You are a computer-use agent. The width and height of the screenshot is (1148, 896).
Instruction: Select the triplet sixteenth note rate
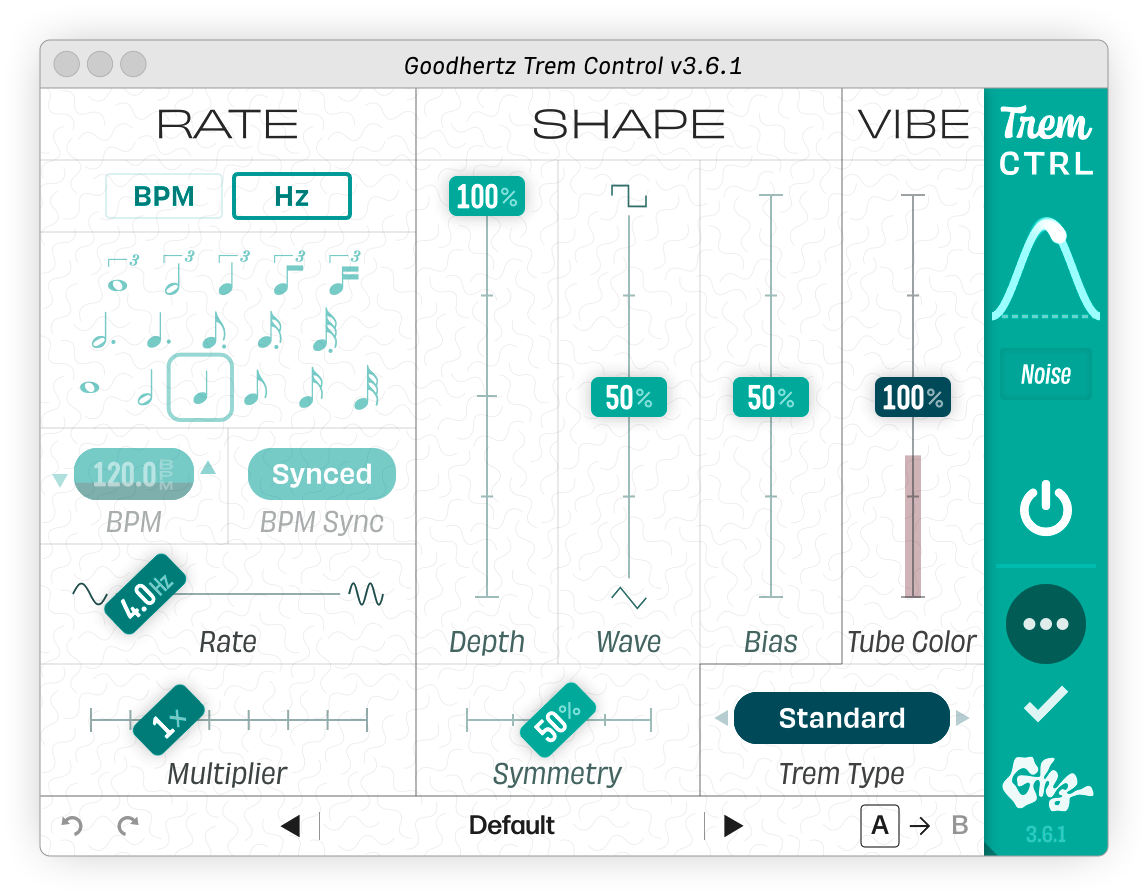tap(343, 273)
